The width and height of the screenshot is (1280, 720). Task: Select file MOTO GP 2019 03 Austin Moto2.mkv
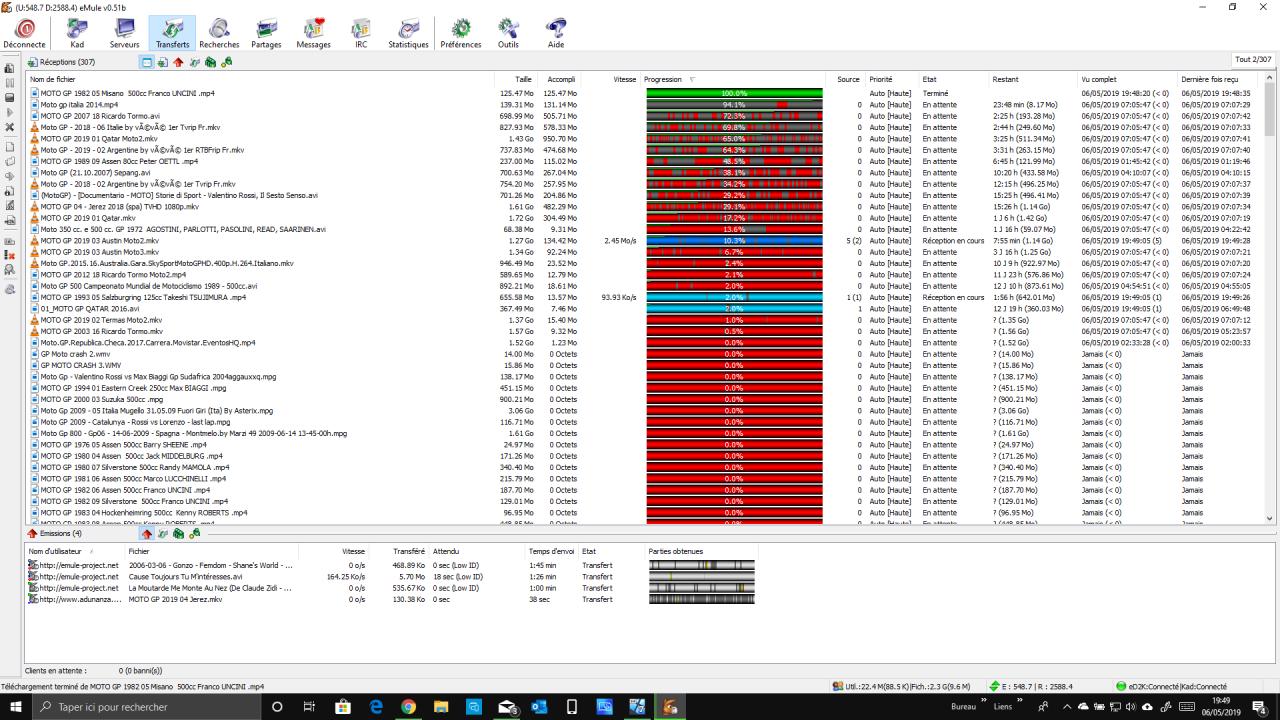point(100,240)
